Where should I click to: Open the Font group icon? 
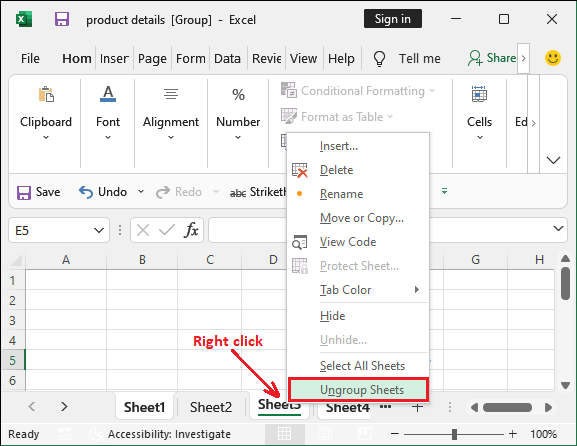point(108,94)
